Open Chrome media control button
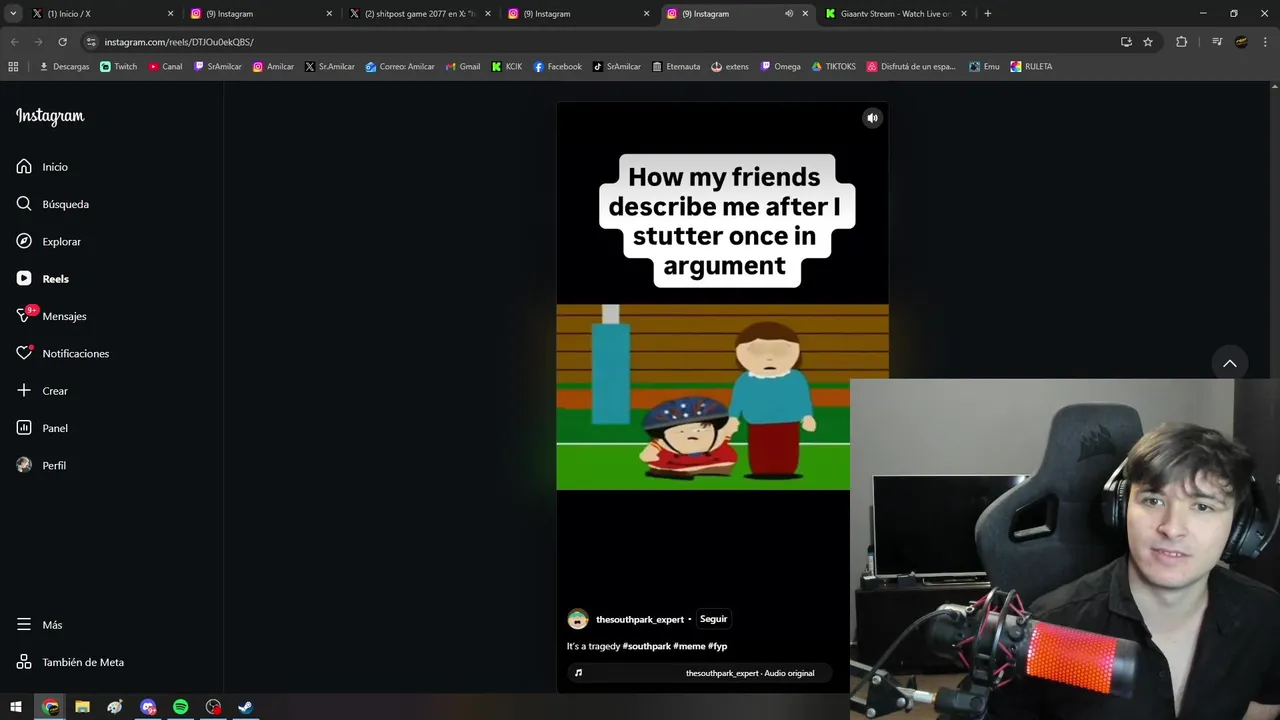The image size is (1280, 720). (x=1217, y=42)
